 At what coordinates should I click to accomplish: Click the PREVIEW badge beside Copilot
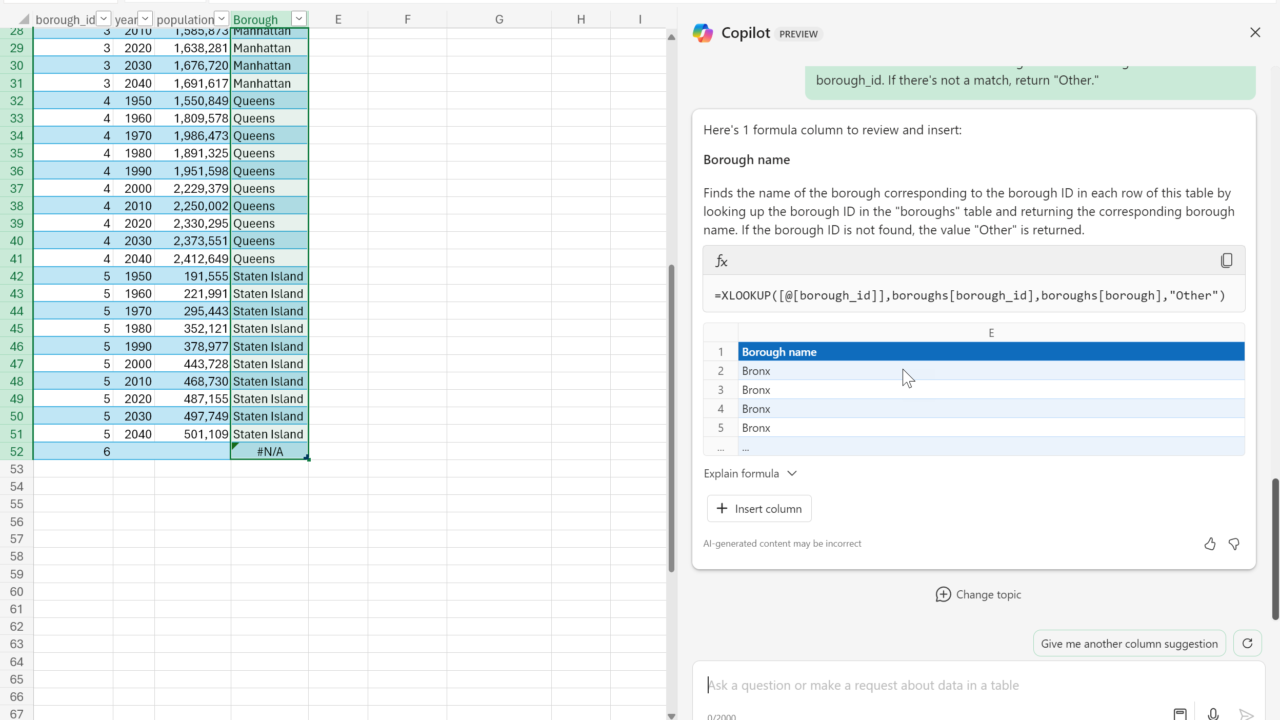coord(799,34)
